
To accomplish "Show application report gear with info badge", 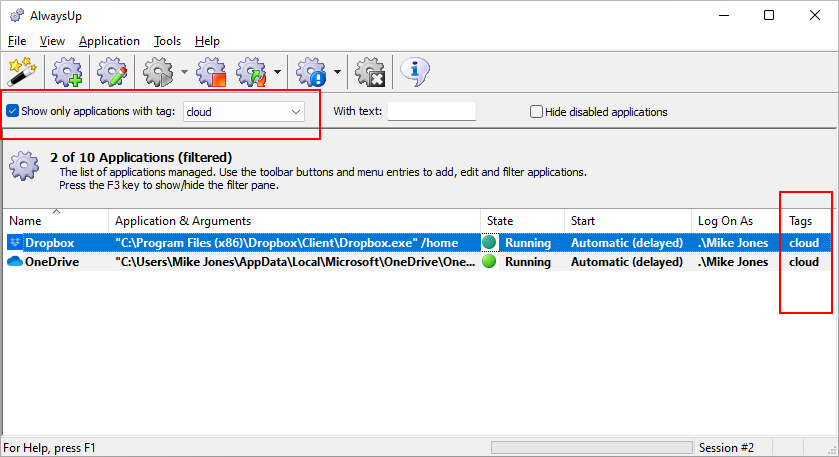I will (x=311, y=72).
